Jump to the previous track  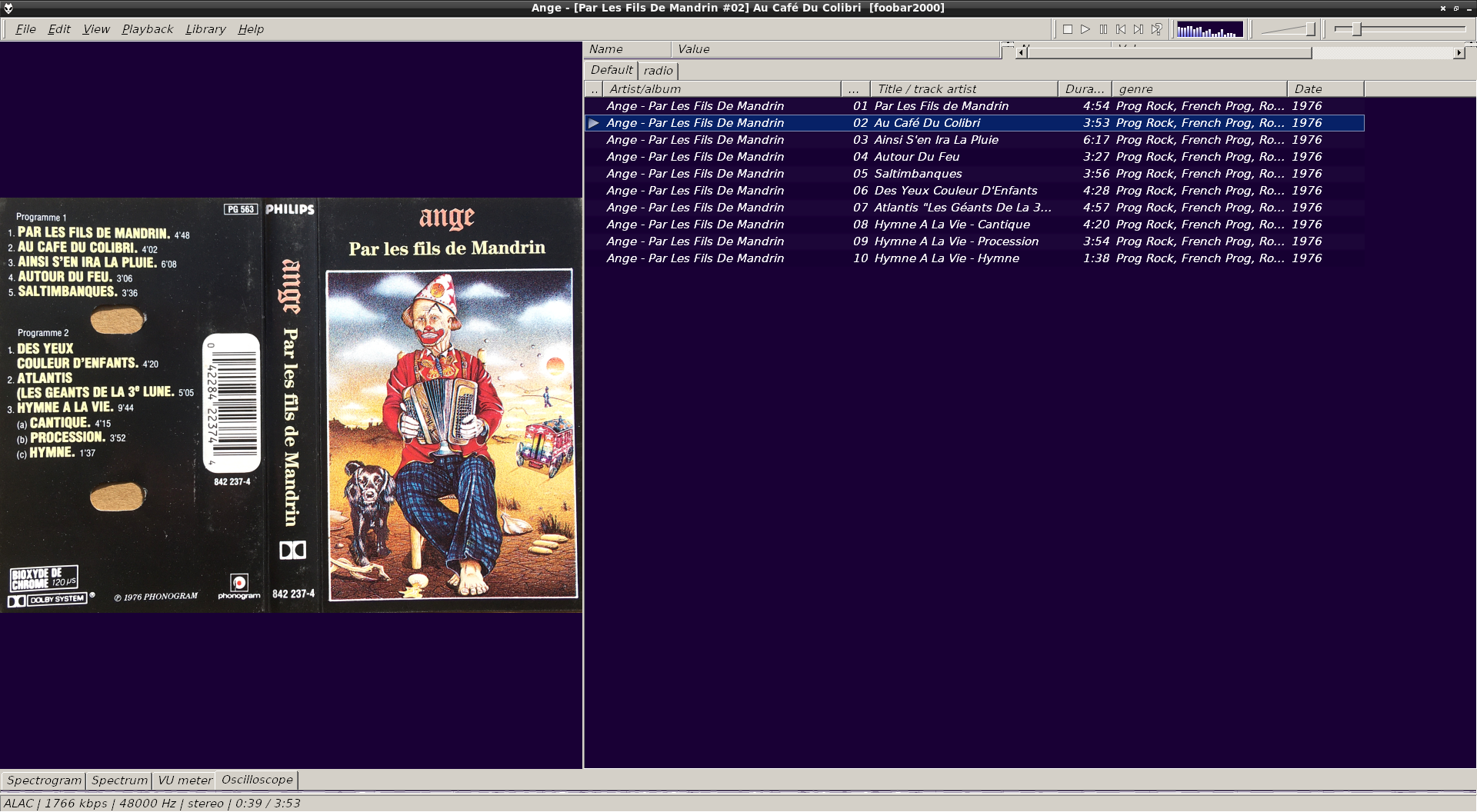point(1121,29)
